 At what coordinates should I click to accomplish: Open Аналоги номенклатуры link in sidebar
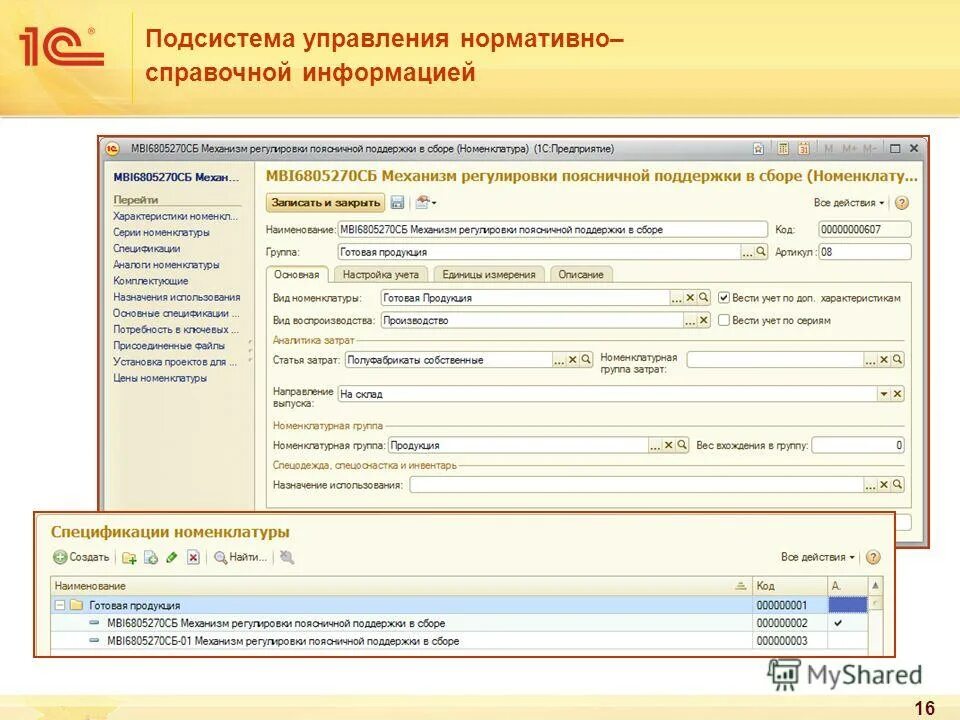point(166,264)
